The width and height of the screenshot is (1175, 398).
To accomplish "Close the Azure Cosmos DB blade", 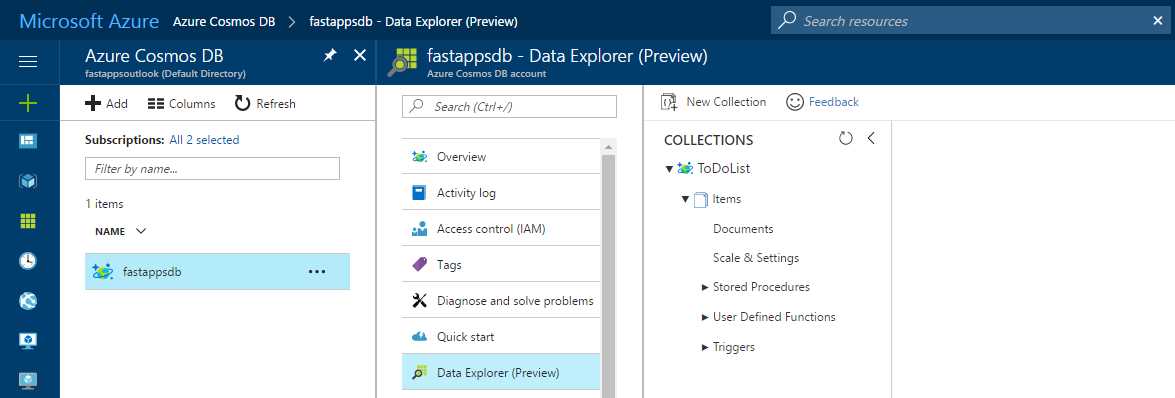I will (360, 55).
